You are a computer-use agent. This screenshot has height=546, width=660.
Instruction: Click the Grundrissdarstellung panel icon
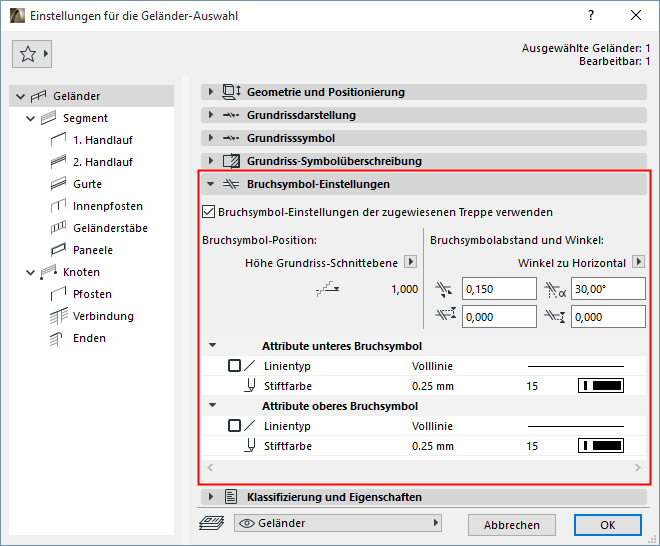coord(231,115)
